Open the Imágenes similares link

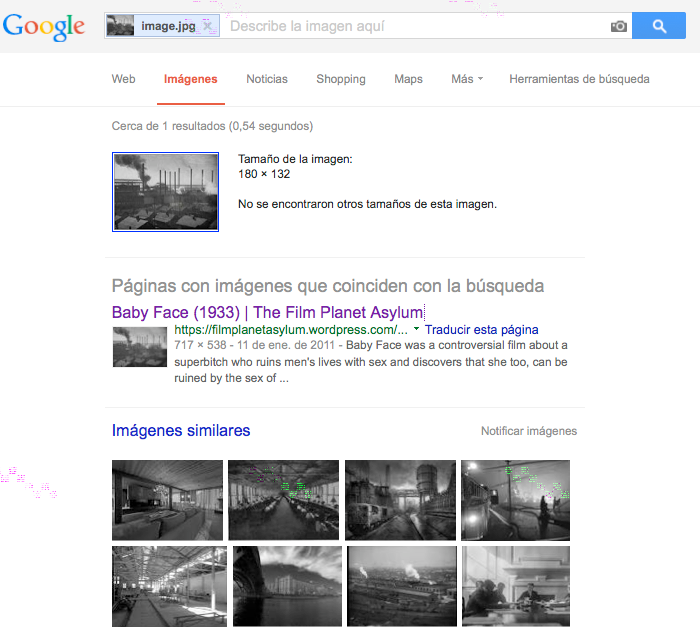(x=181, y=431)
